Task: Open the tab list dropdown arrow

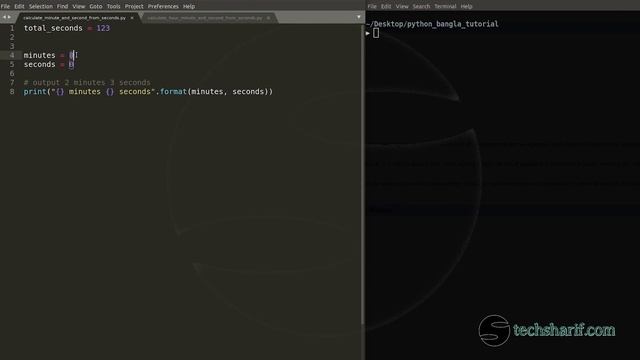Action: pos(359,17)
